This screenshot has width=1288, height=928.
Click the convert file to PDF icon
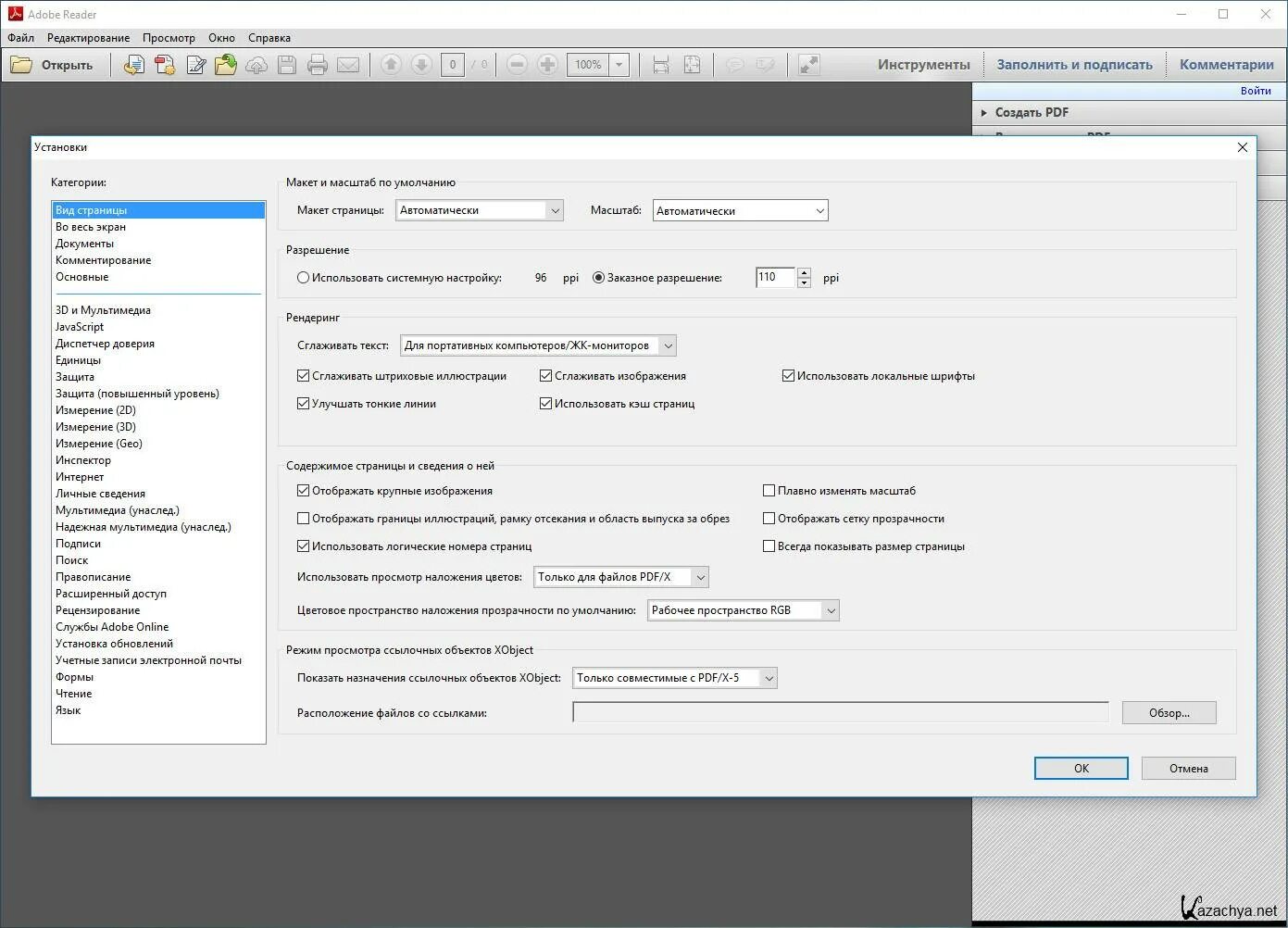point(134,65)
